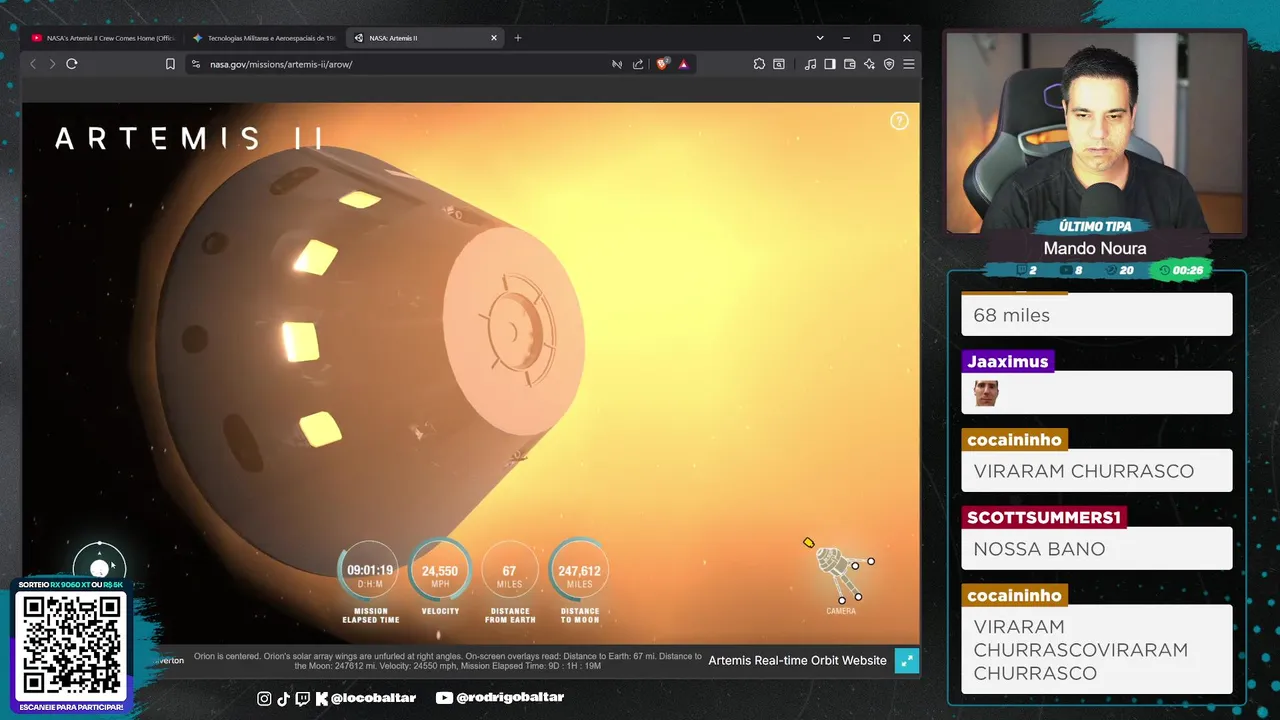The image size is (1280, 720).
Task: Click the Instagram icon in the stream footer
Action: click(264, 698)
